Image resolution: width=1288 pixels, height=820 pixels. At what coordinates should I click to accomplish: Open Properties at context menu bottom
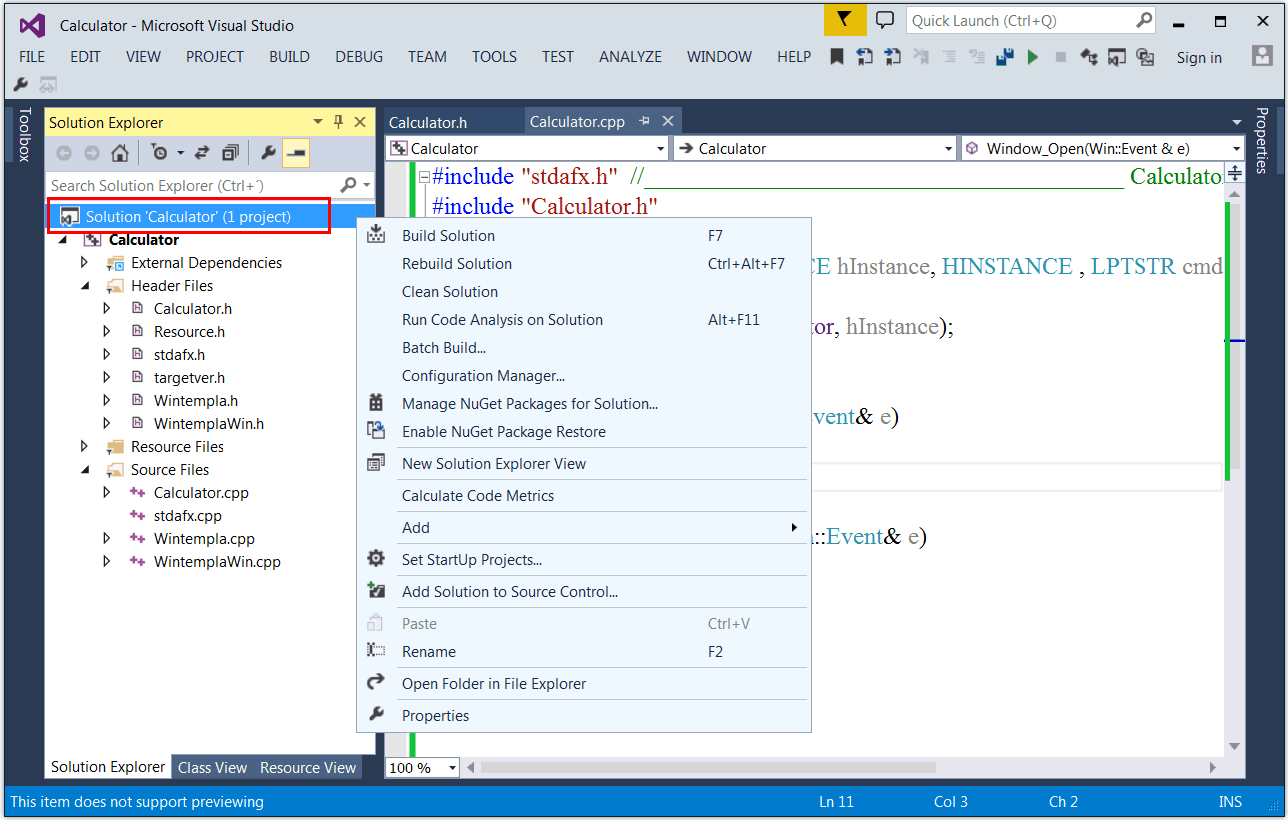[583, 716]
